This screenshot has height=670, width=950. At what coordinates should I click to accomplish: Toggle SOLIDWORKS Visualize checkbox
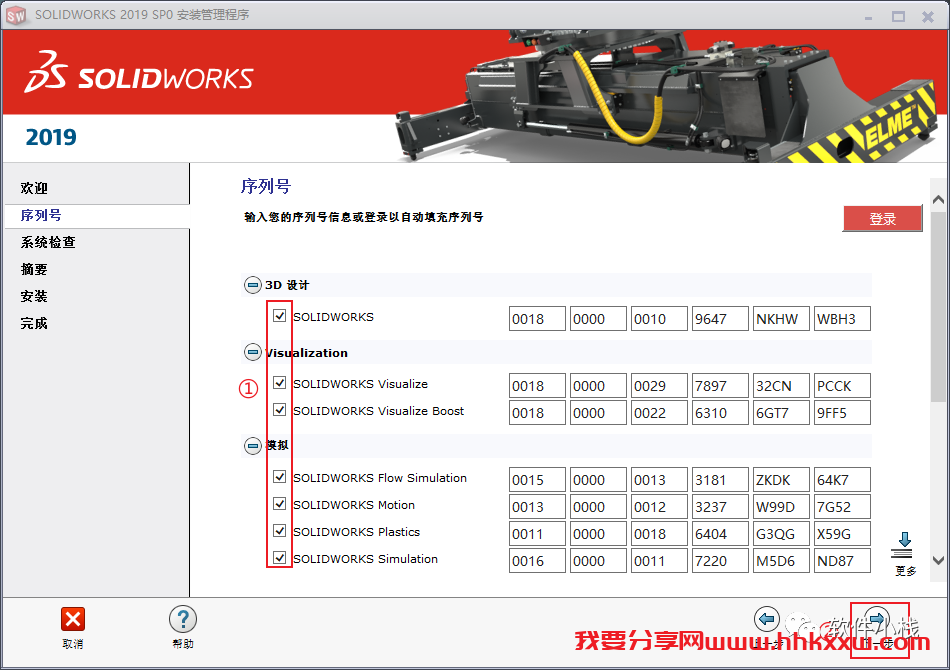pyautogui.click(x=279, y=383)
